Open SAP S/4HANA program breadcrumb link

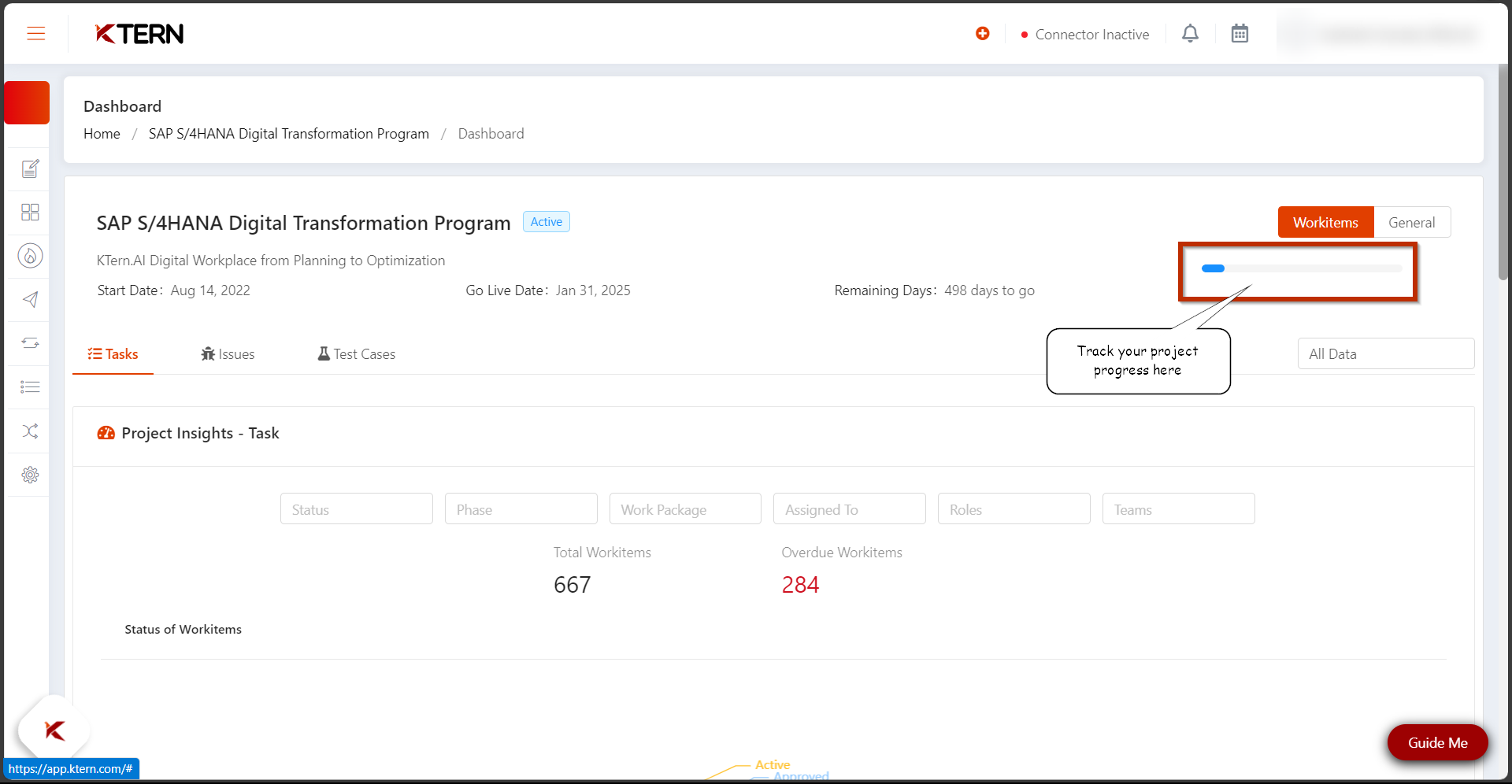(x=288, y=134)
